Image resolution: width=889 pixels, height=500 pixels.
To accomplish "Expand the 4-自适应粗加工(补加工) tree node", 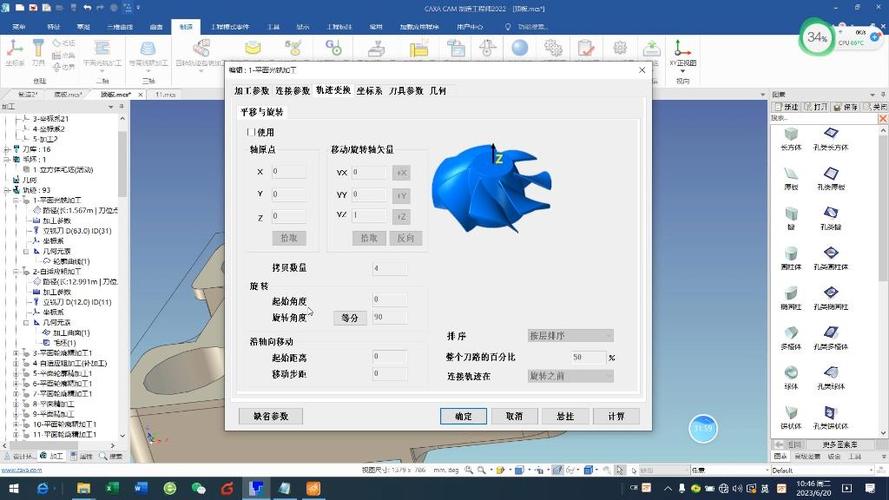I will coord(16,363).
